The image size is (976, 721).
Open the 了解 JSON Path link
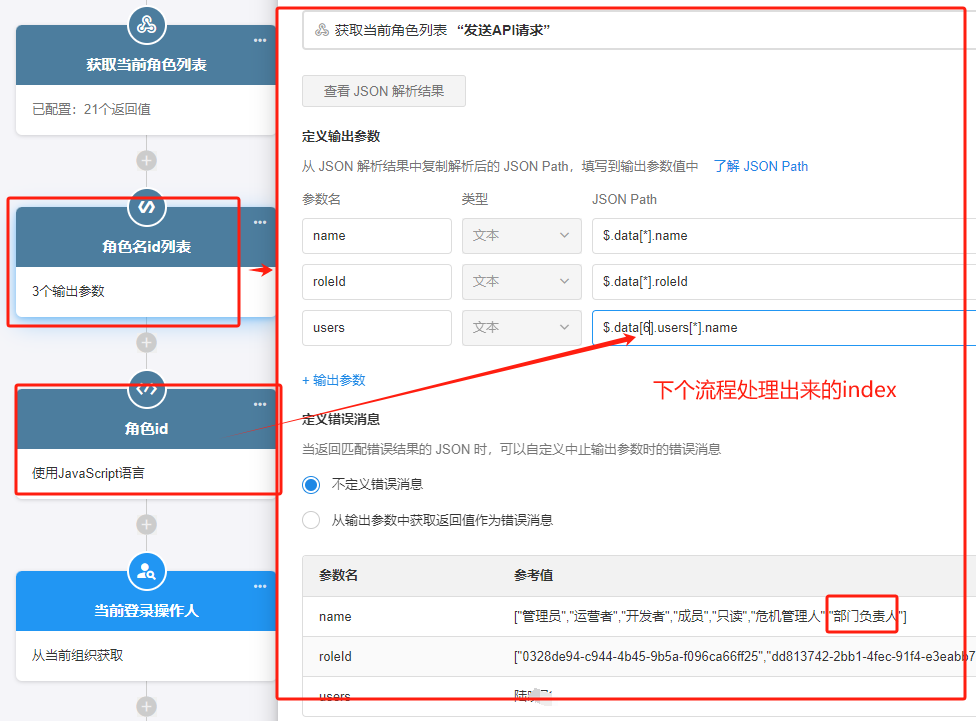coord(760,166)
